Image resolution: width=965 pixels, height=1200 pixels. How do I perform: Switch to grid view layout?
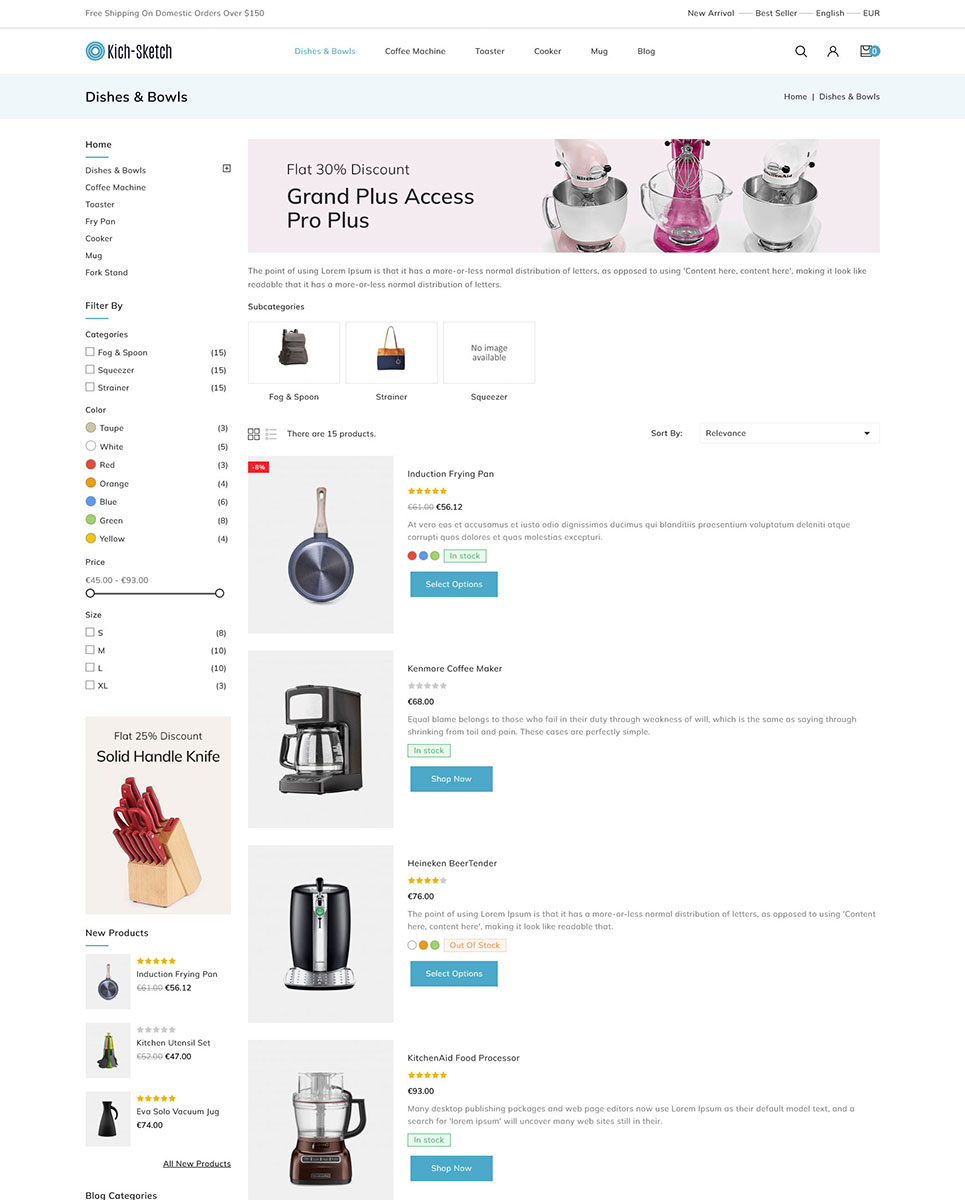click(x=254, y=434)
